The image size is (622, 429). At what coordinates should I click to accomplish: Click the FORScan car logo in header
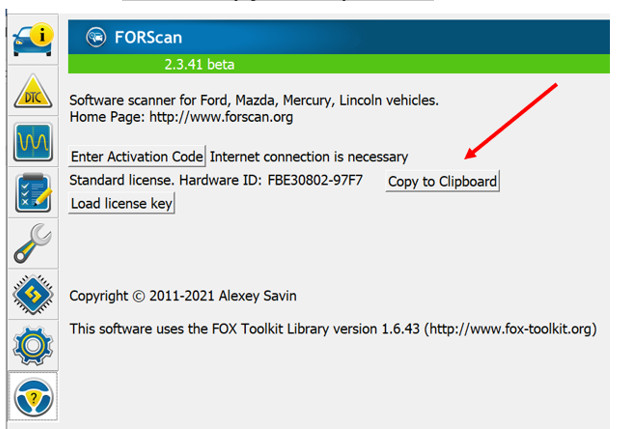coord(96,36)
